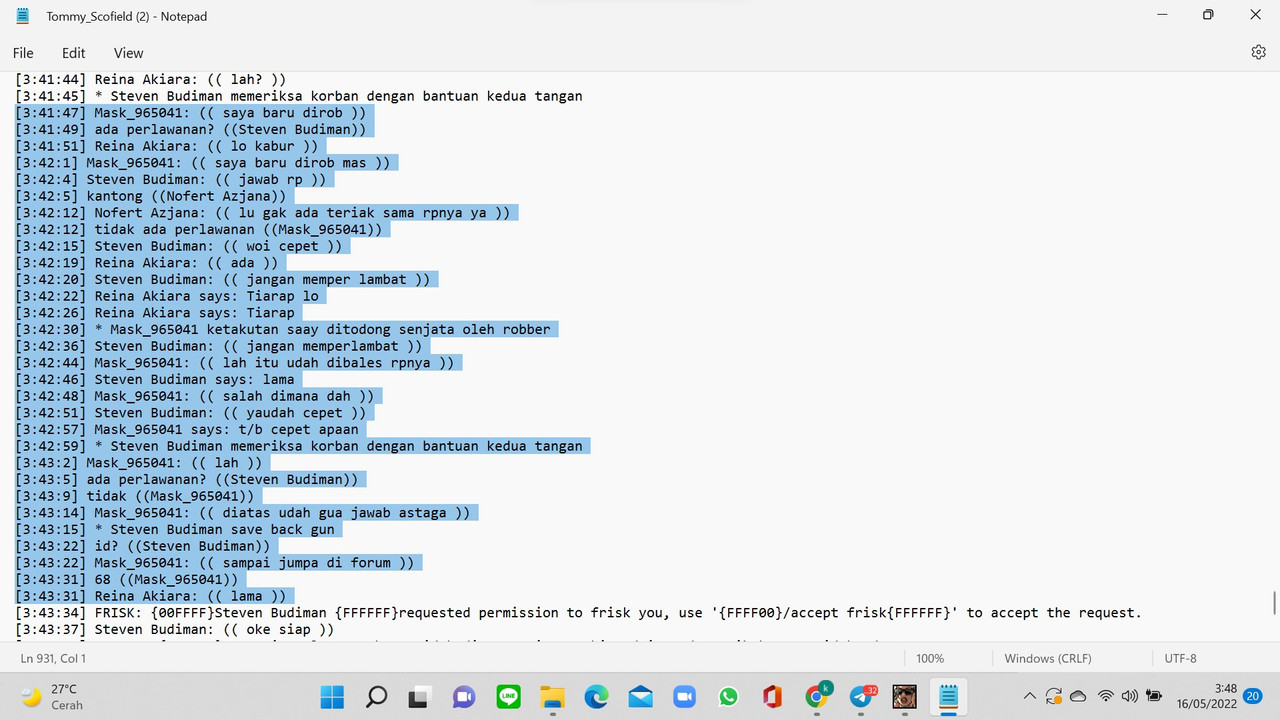The height and width of the screenshot is (720, 1280).
Task: Click line '[3:41:44] Reina Akiara: (( lah? ))'
Action: [x=151, y=79]
